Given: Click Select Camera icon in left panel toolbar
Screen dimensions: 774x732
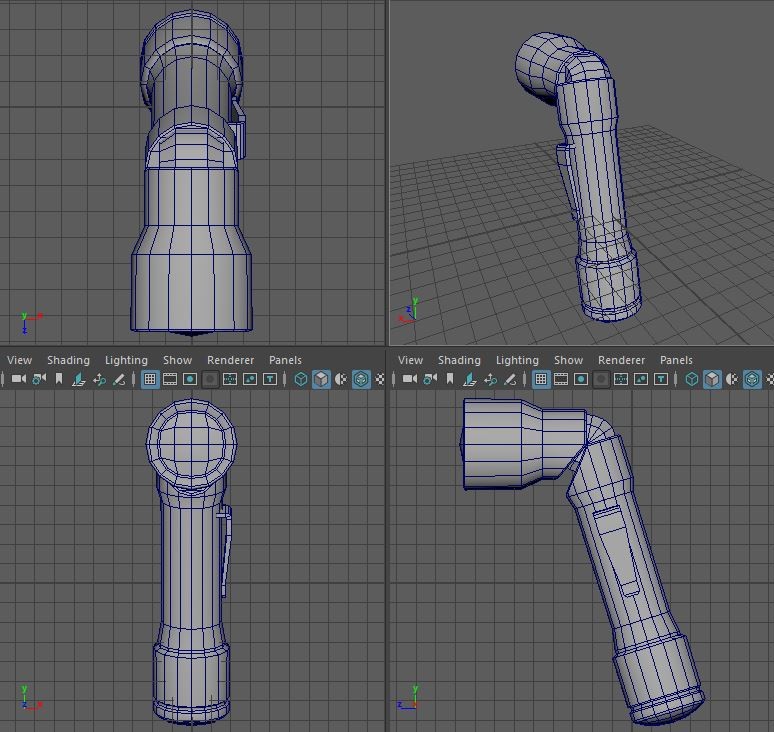Looking at the screenshot, I should [x=19, y=379].
